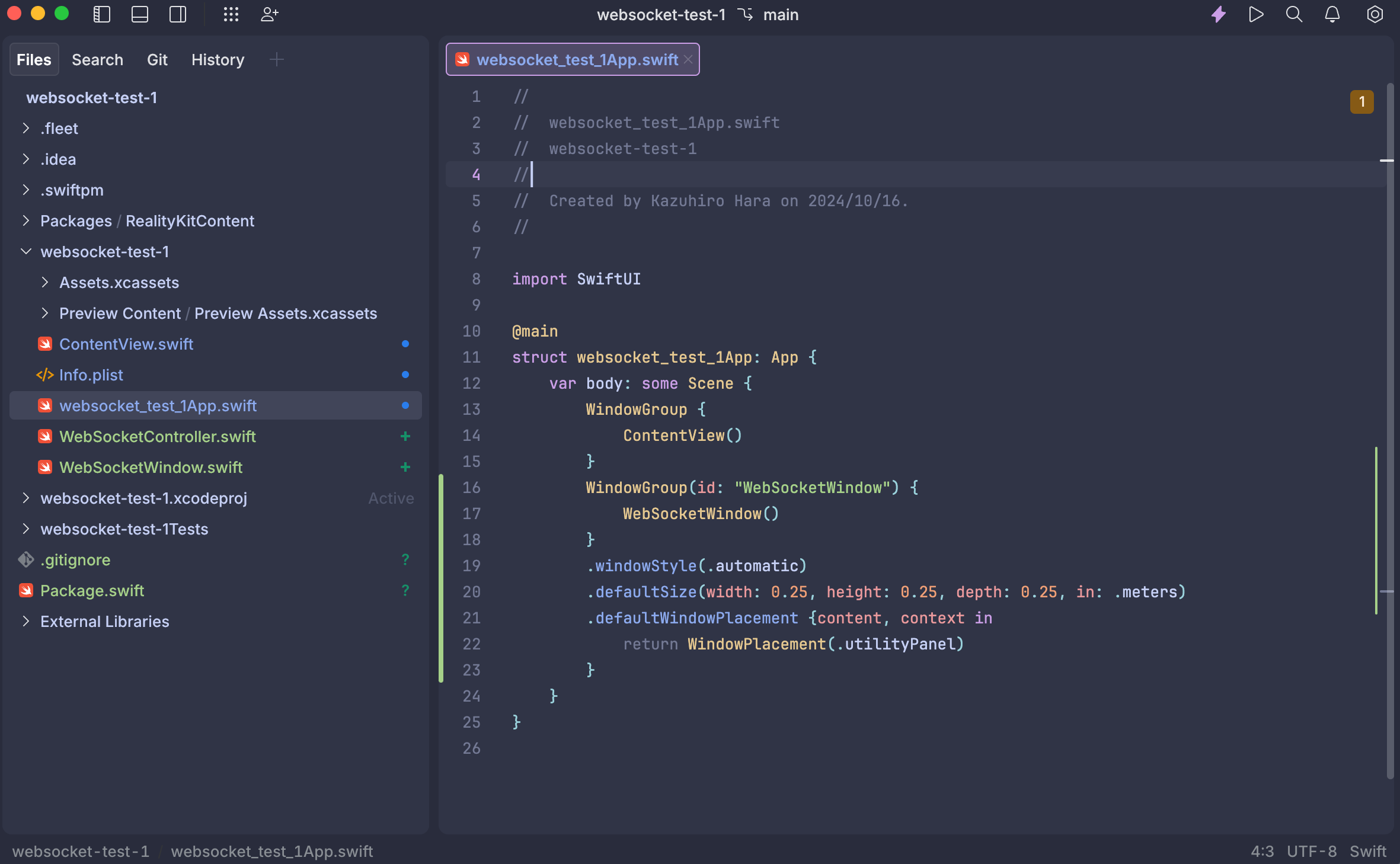Image resolution: width=1400 pixels, height=864 pixels.
Task: Click the plist icon of Info.plist
Action: click(45, 375)
